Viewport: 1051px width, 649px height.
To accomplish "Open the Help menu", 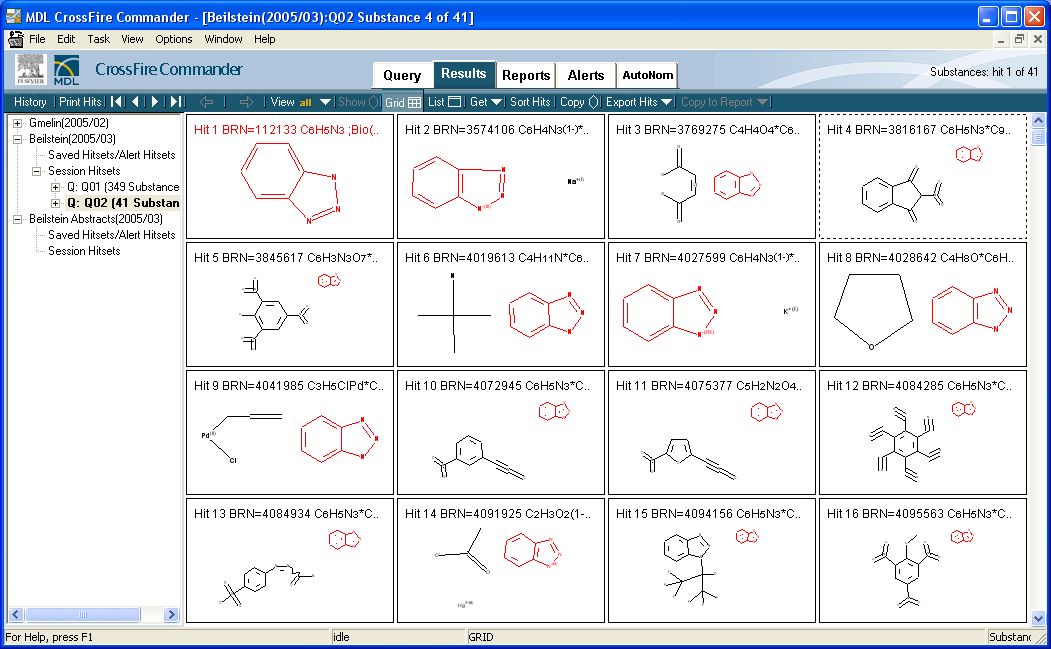I will click(265, 39).
